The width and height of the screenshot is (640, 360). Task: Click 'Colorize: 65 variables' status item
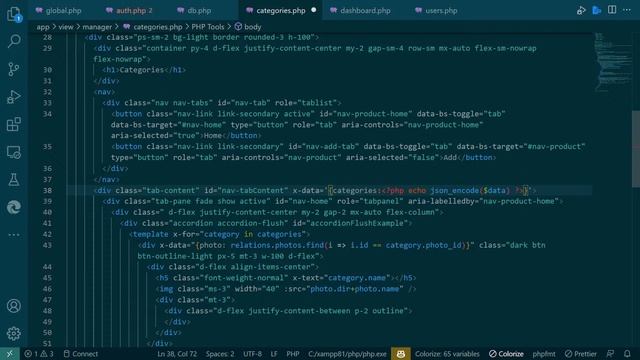tap(447, 354)
